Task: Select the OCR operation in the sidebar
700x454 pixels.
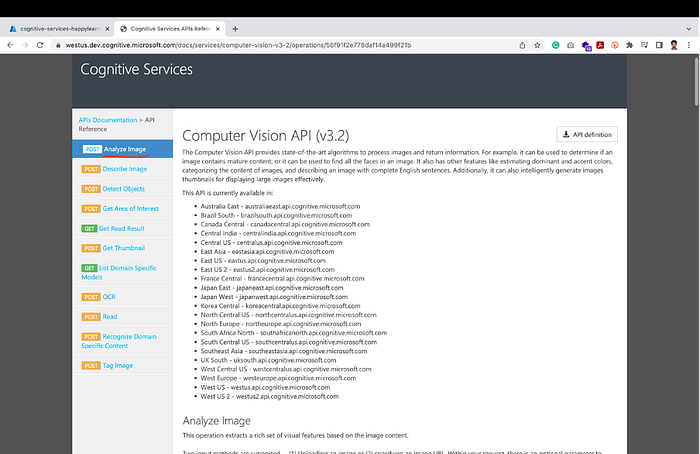Action: (109, 297)
